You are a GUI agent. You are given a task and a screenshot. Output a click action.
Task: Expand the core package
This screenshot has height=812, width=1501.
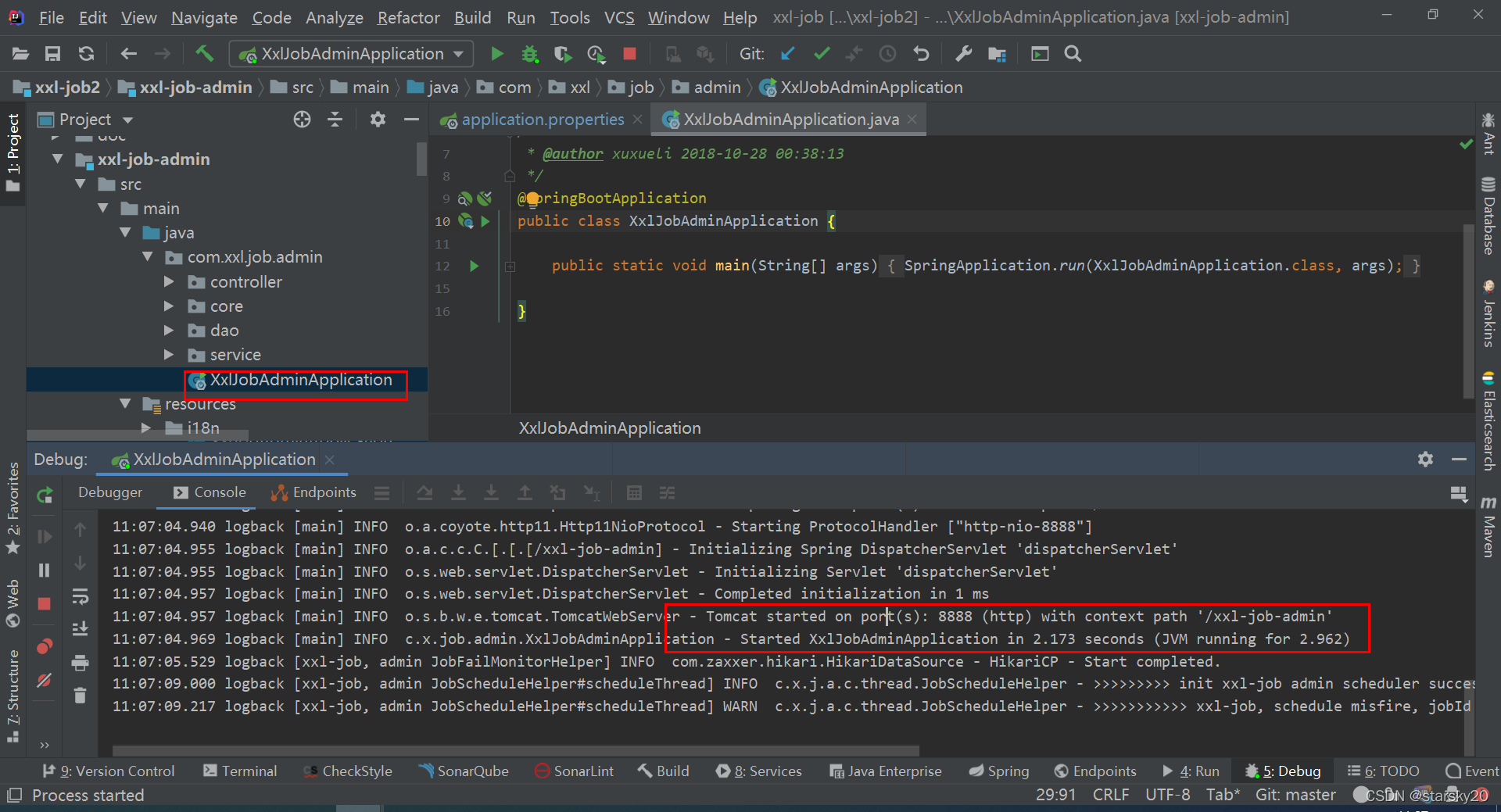point(169,306)
